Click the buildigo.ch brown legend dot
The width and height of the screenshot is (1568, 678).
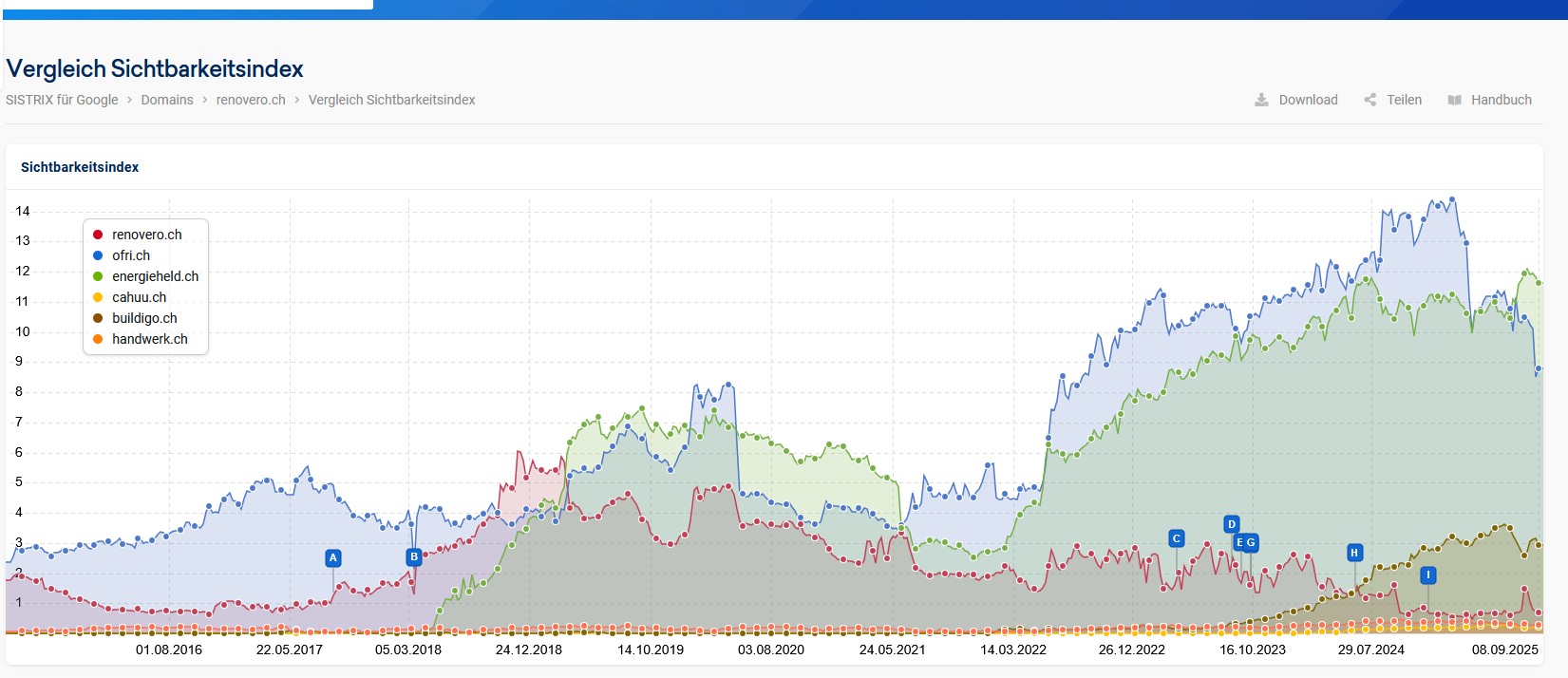point(98,318)
